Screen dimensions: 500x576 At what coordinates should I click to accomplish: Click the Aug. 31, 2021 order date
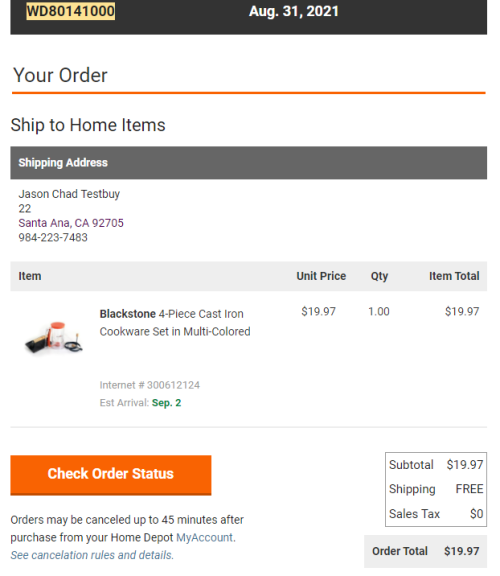pos(294,11)
